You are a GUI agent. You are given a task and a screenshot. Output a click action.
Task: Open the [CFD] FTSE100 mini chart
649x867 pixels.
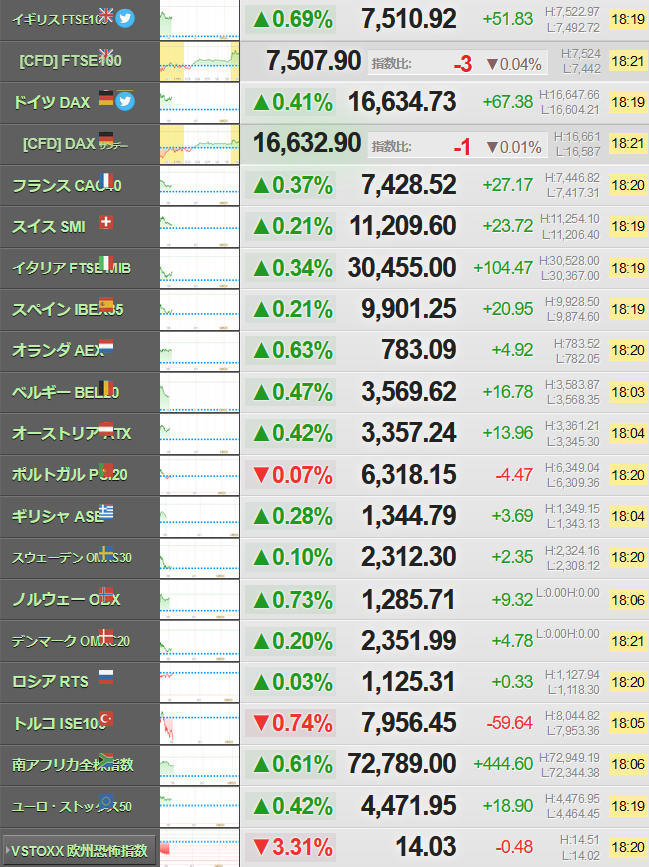(200, 62)
